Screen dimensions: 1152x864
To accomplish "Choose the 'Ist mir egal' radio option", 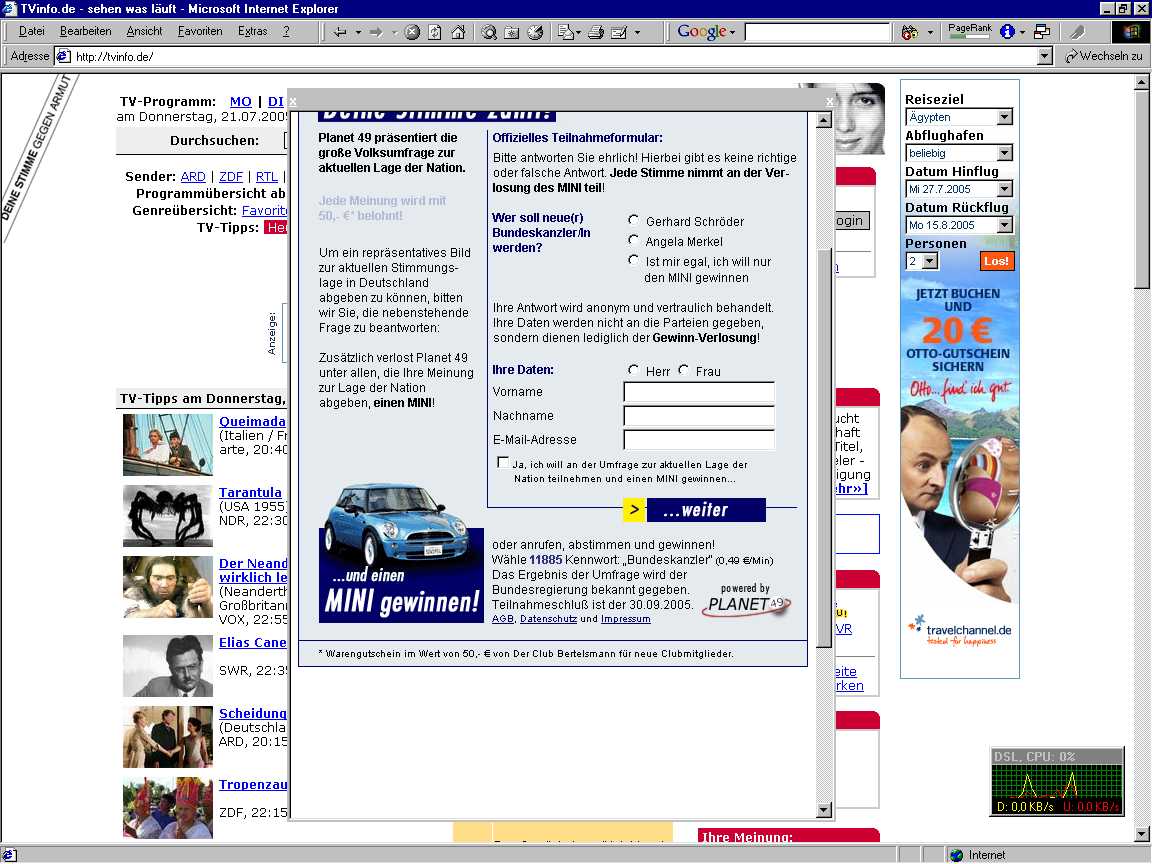I will coord(633,259).
